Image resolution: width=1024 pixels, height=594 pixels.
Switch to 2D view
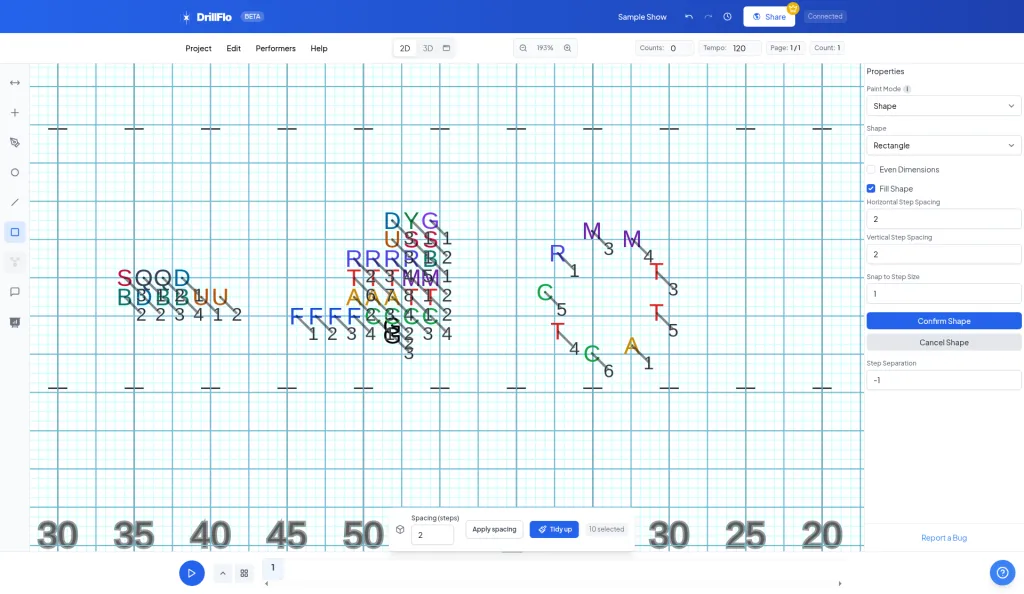(x=405, y=48)
